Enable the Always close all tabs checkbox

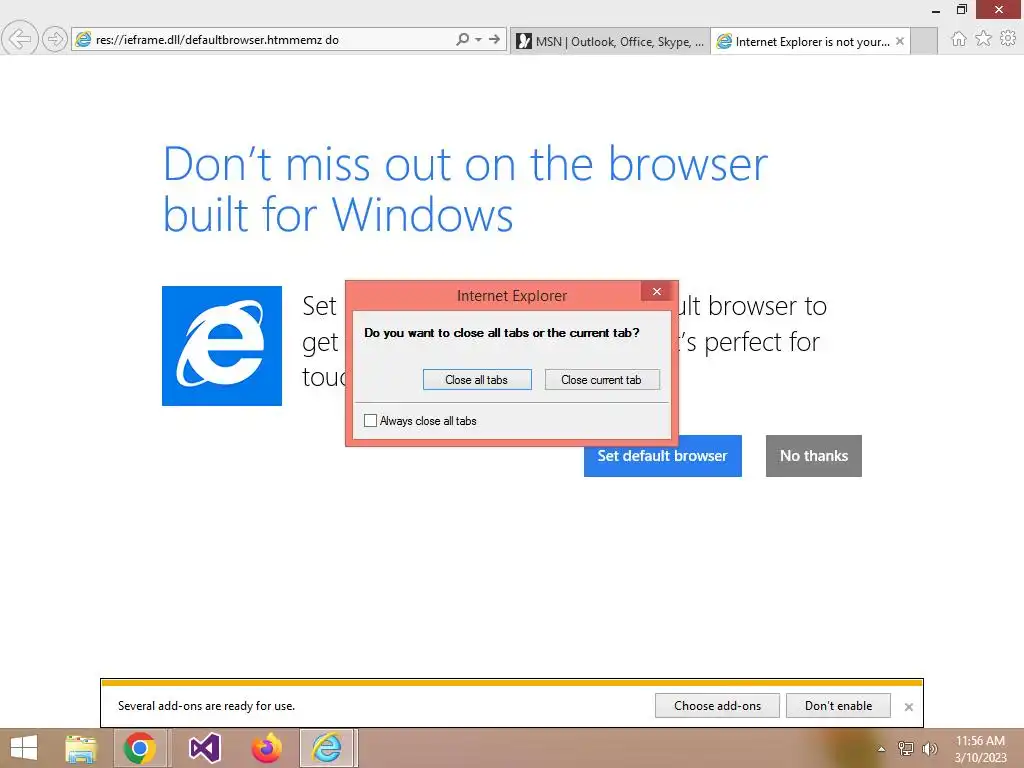tap(370, 421)
